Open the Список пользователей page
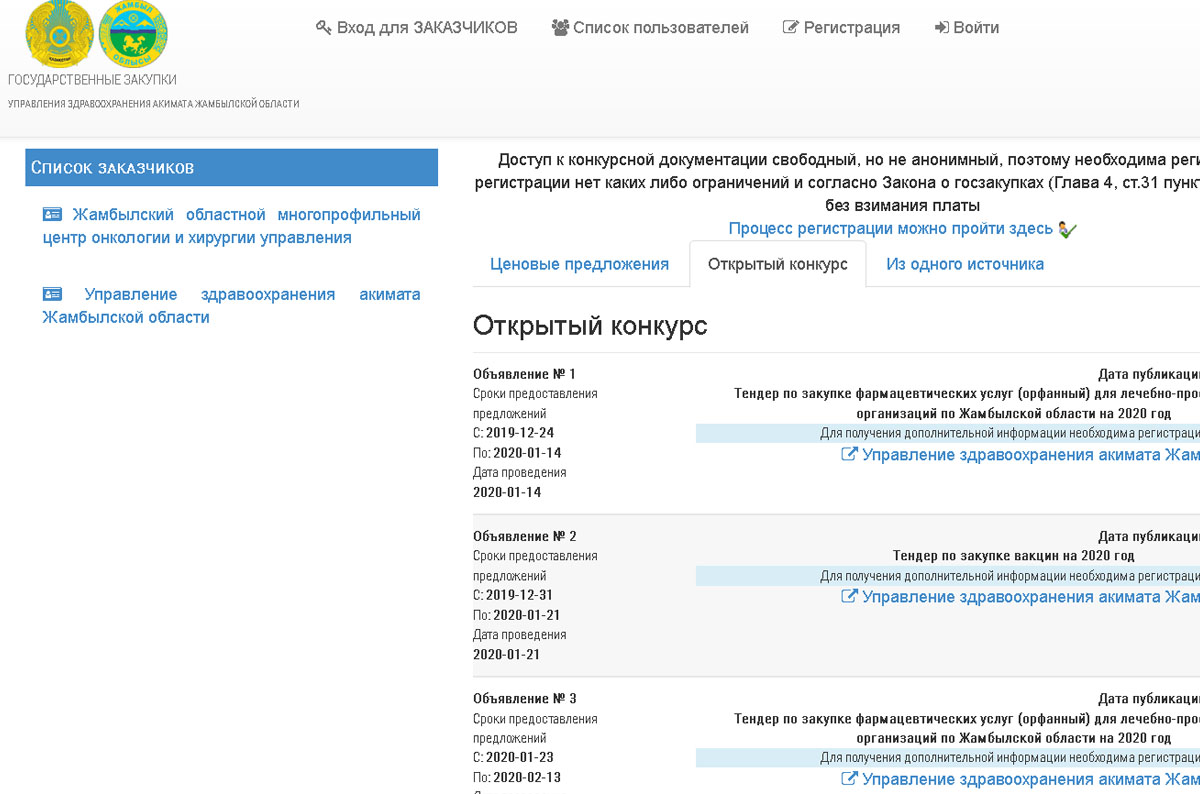 pyautogui.click(x=660, y=28)
